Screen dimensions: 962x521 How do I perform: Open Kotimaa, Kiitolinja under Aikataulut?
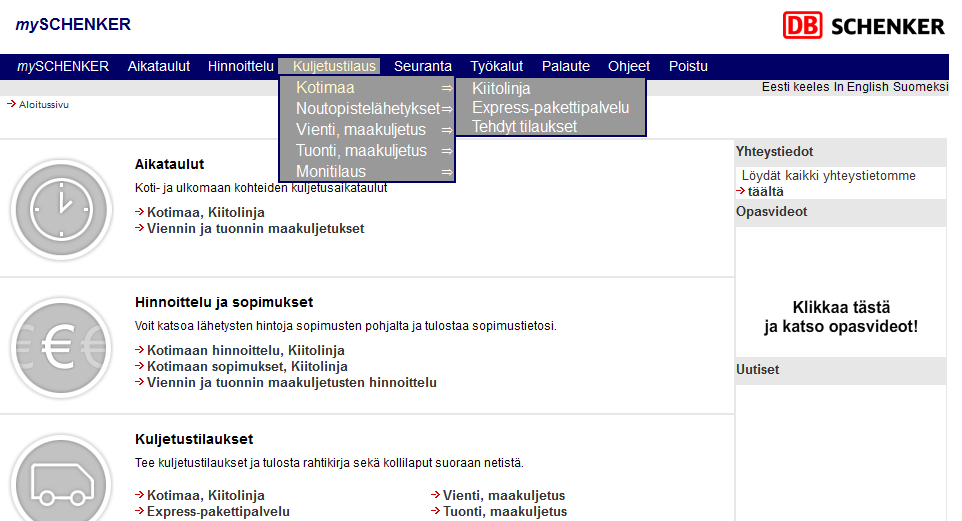click(x=206, y=212)
